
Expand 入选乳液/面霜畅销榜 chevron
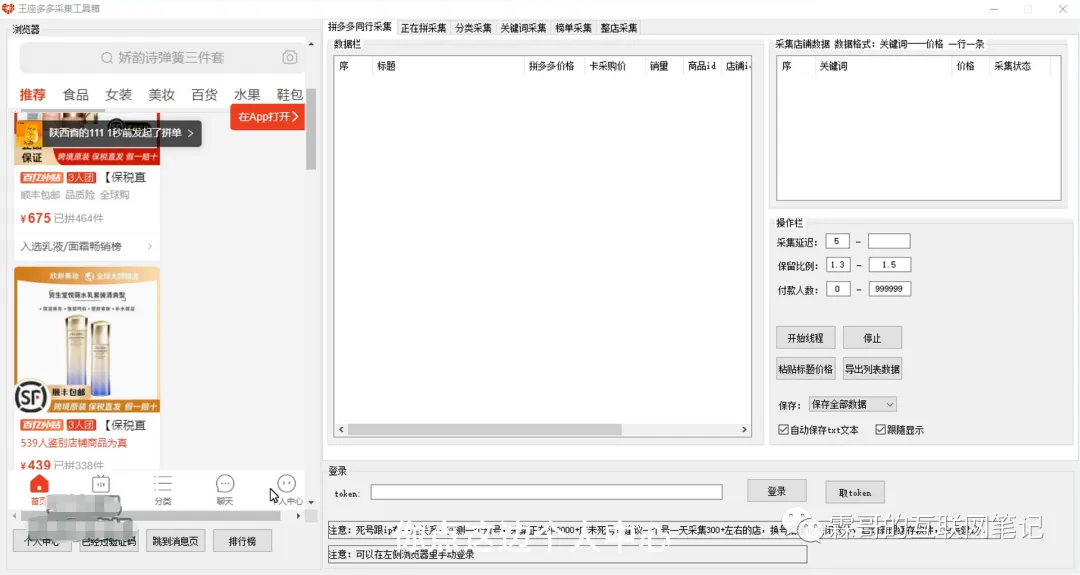coord(151,246)
